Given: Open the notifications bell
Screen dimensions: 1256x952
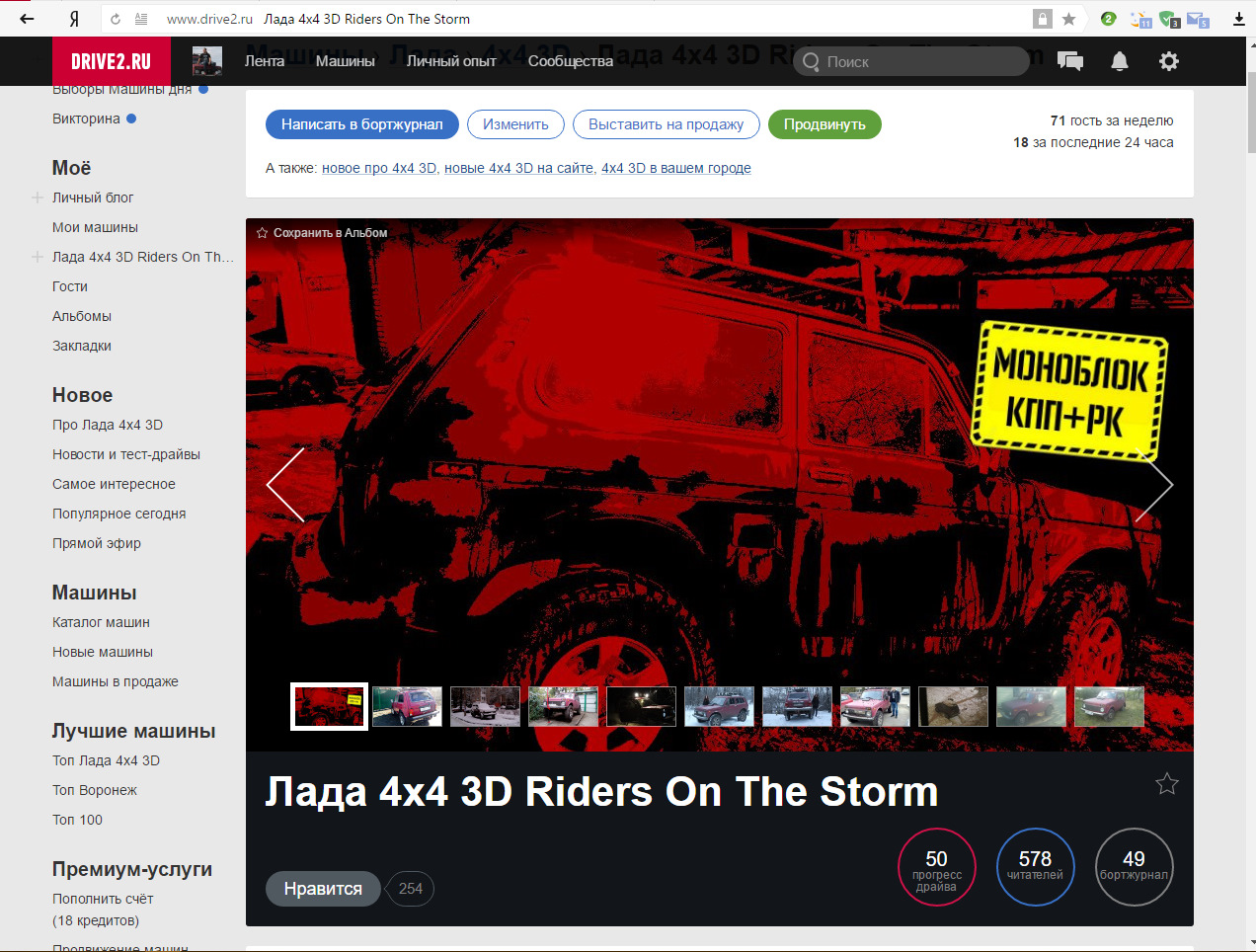Looking at the screenshot, I should point(1120,61).
